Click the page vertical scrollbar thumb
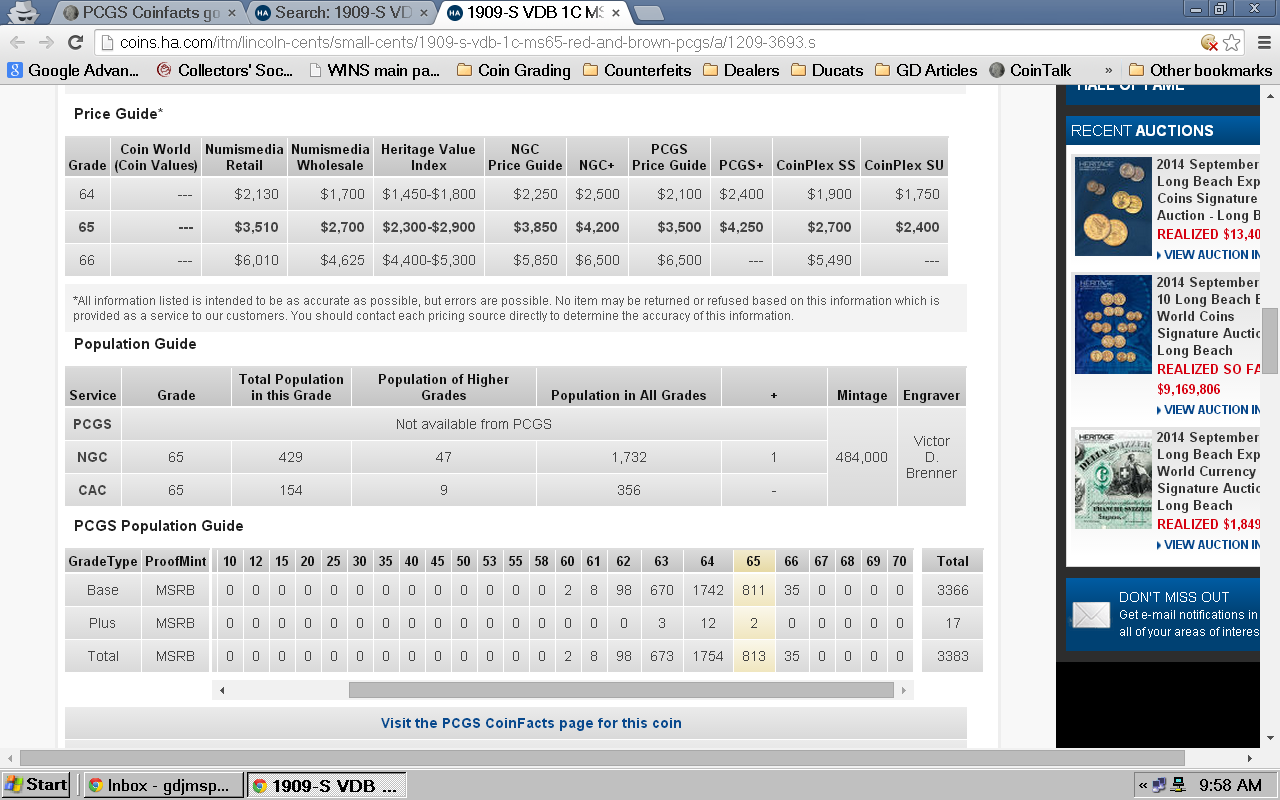The height and width of the screenshot is (800, 1280). tap(1270, 341)
